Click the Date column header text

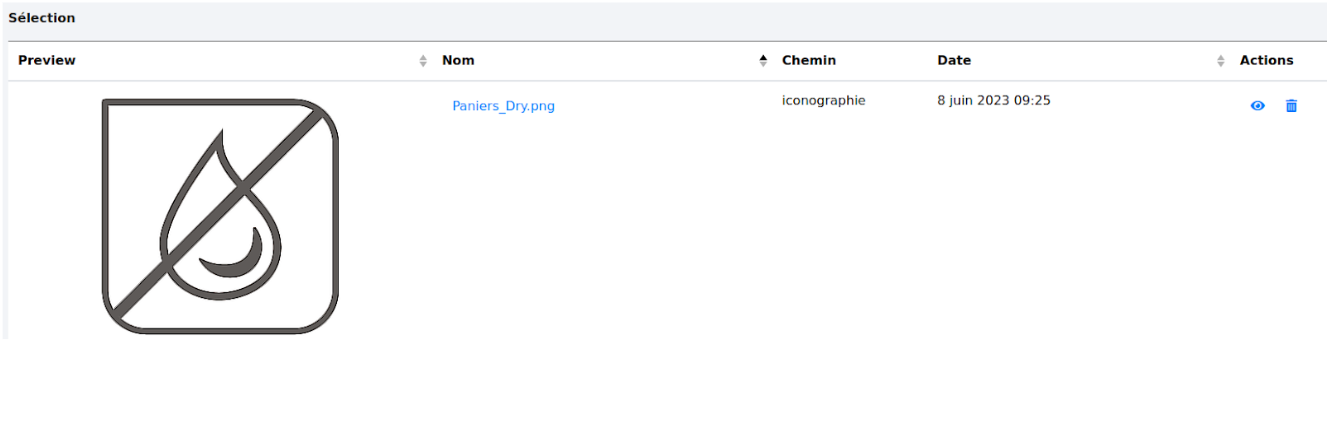954,60
